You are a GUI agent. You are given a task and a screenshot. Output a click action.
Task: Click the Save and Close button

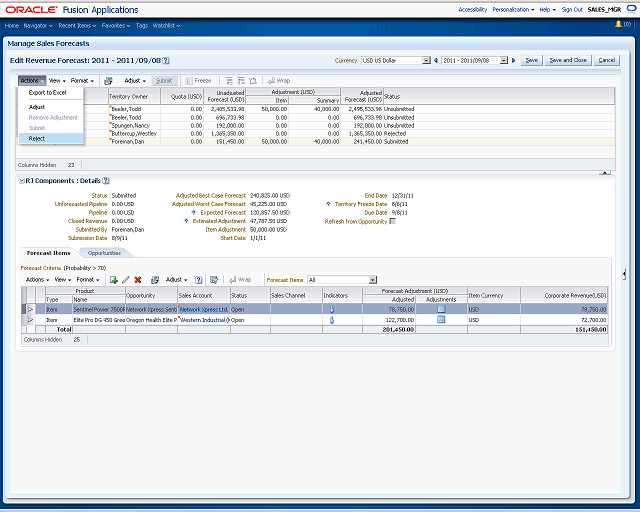568,60
